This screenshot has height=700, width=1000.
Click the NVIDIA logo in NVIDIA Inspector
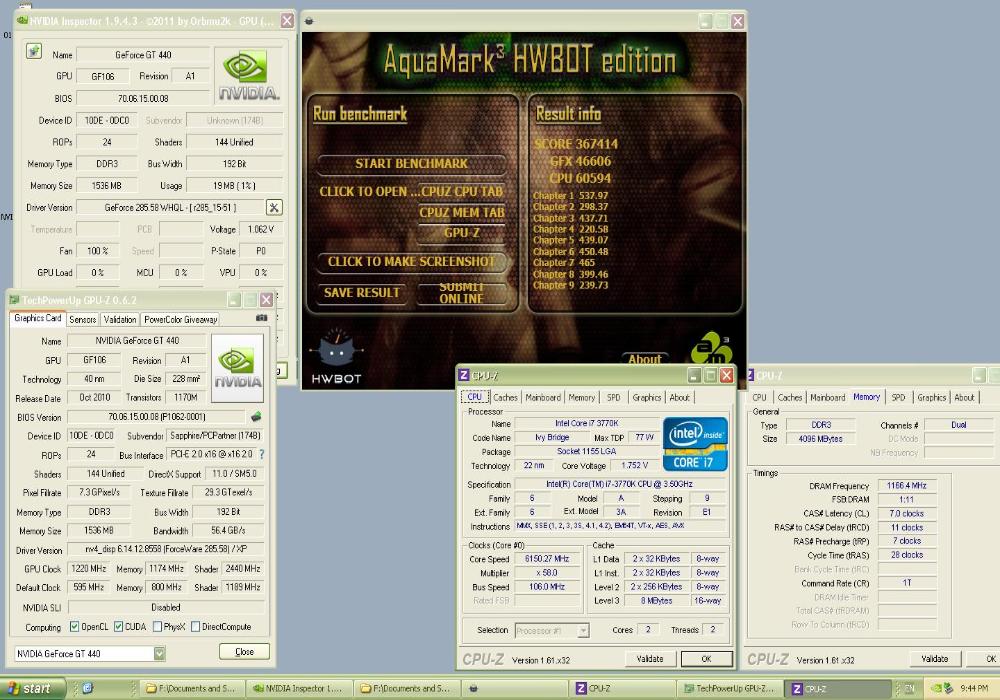[x=249, y=76]
